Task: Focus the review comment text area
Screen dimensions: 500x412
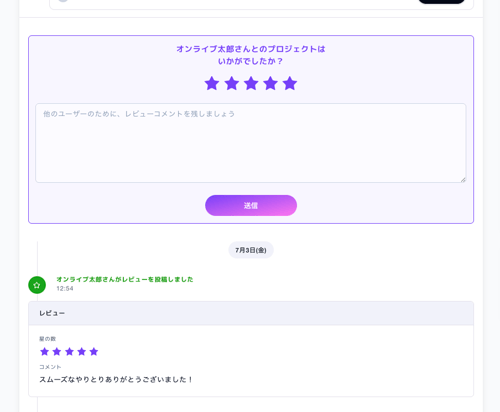Action: click(251, 143)
